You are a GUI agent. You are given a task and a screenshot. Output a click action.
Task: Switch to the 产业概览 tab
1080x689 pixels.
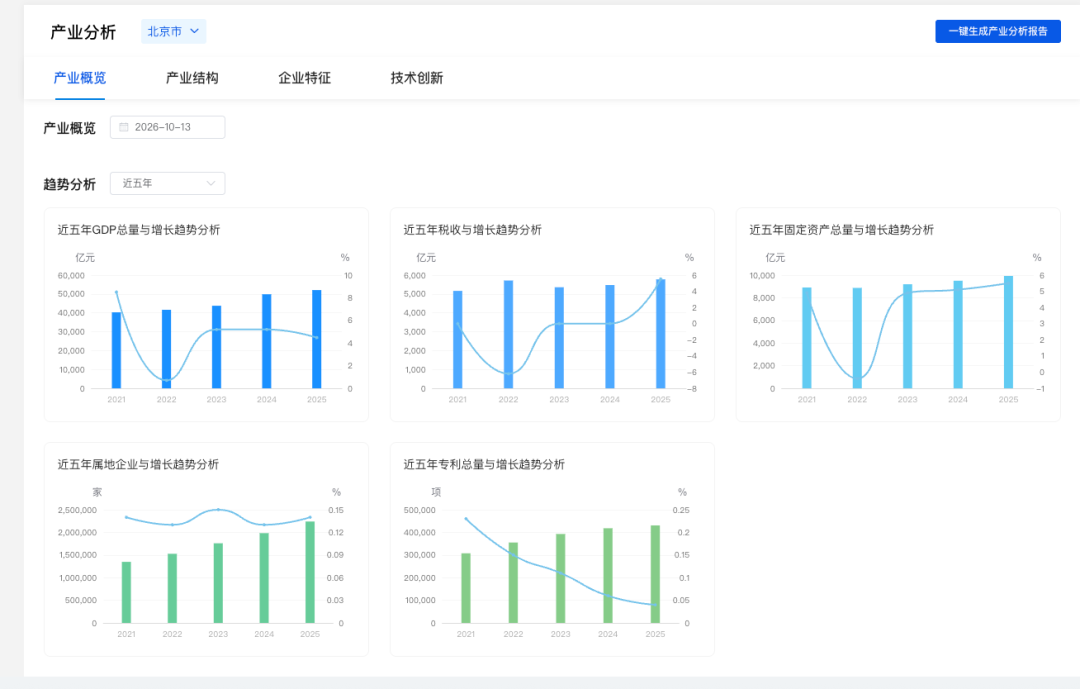tap(80, 78)
